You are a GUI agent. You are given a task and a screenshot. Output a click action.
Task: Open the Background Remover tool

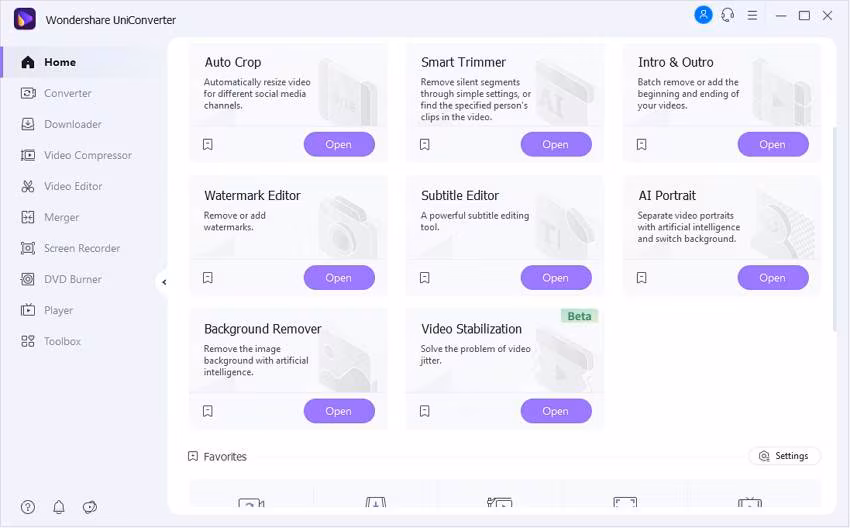pyautogui.click(x=338, y=411)
